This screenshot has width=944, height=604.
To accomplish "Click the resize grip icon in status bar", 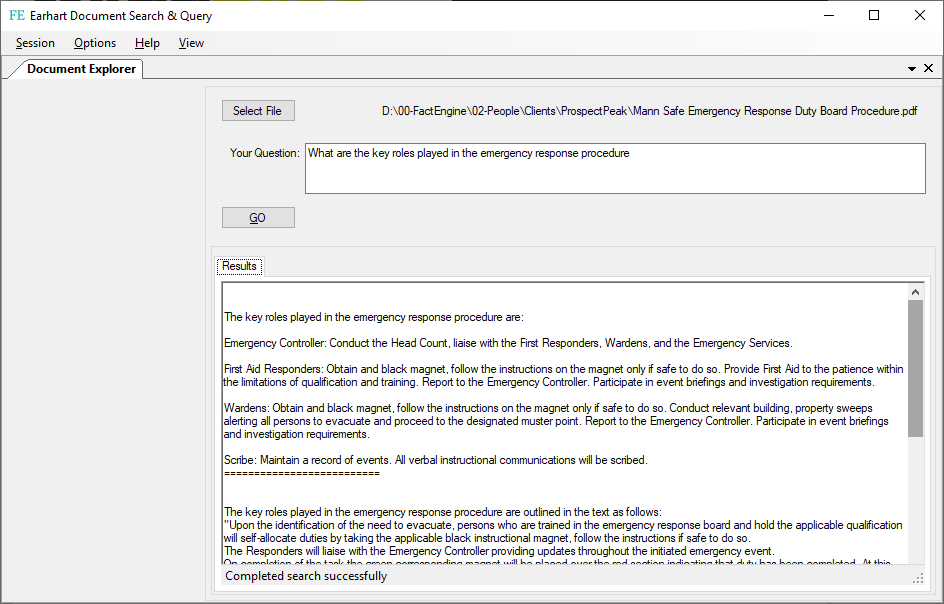I will (x=918, y=578).
